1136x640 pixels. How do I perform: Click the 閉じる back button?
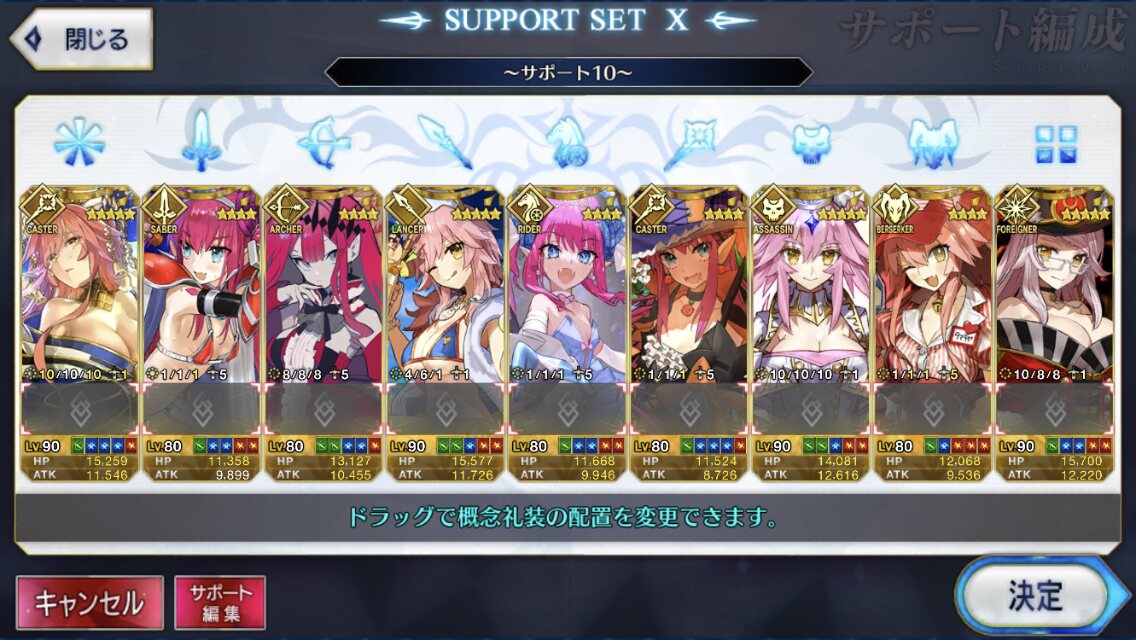[81, 39]
